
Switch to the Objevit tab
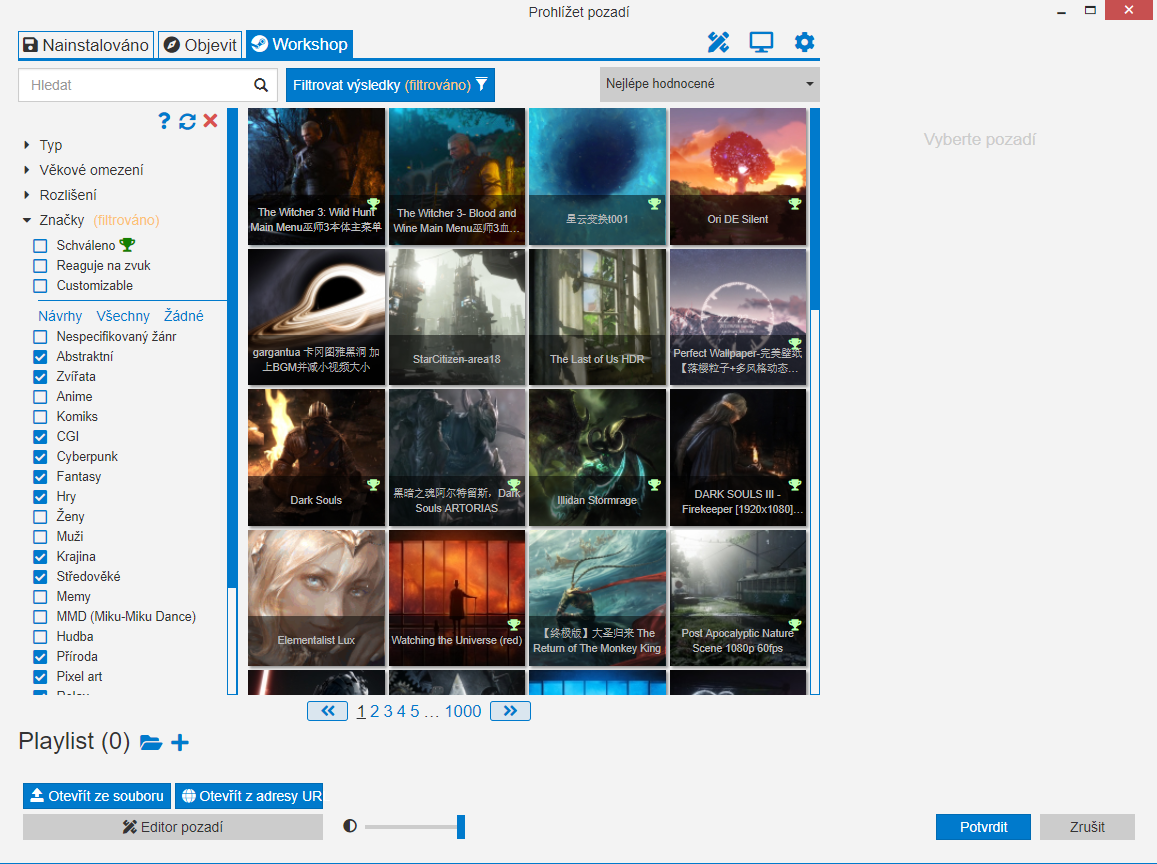click(x=200, y=45)
